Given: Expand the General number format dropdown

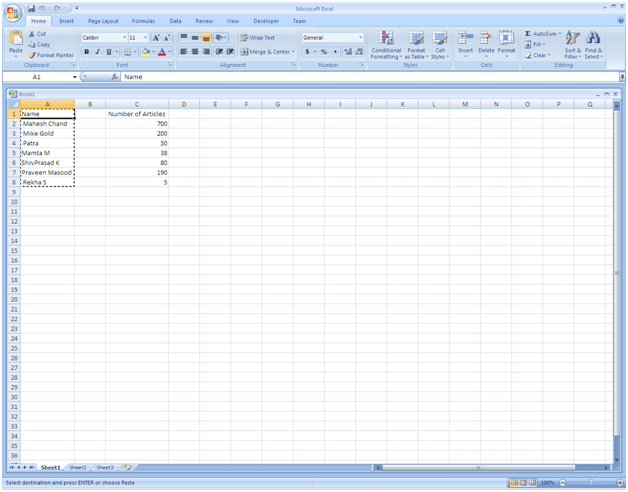Looking at the screenshot, I should click(x=361, y=38).
